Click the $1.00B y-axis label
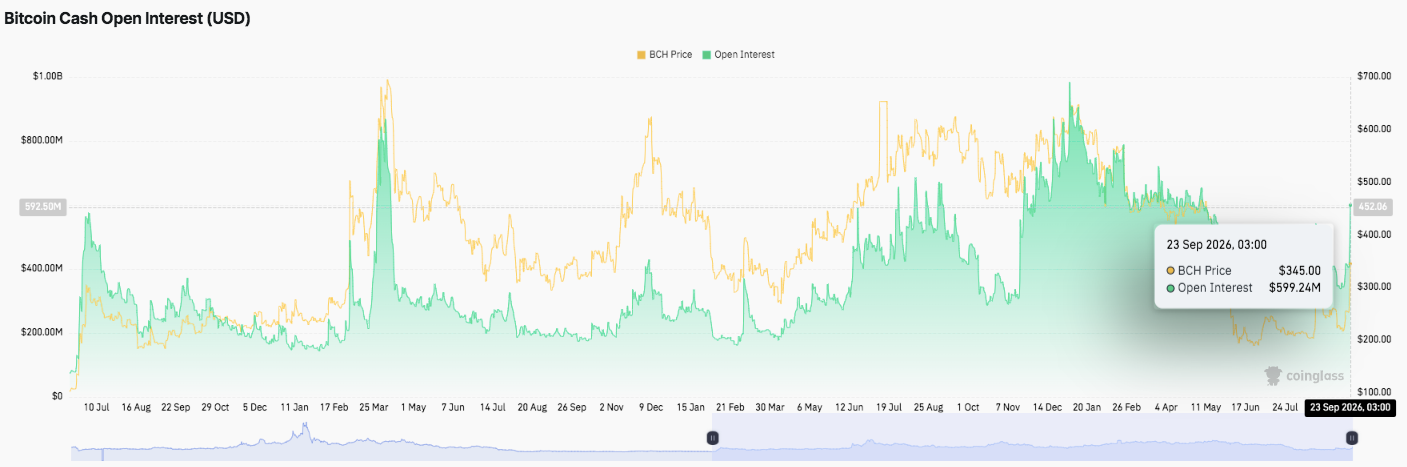1407x467 pixels. pyautogui.click(x=48, y=76)
